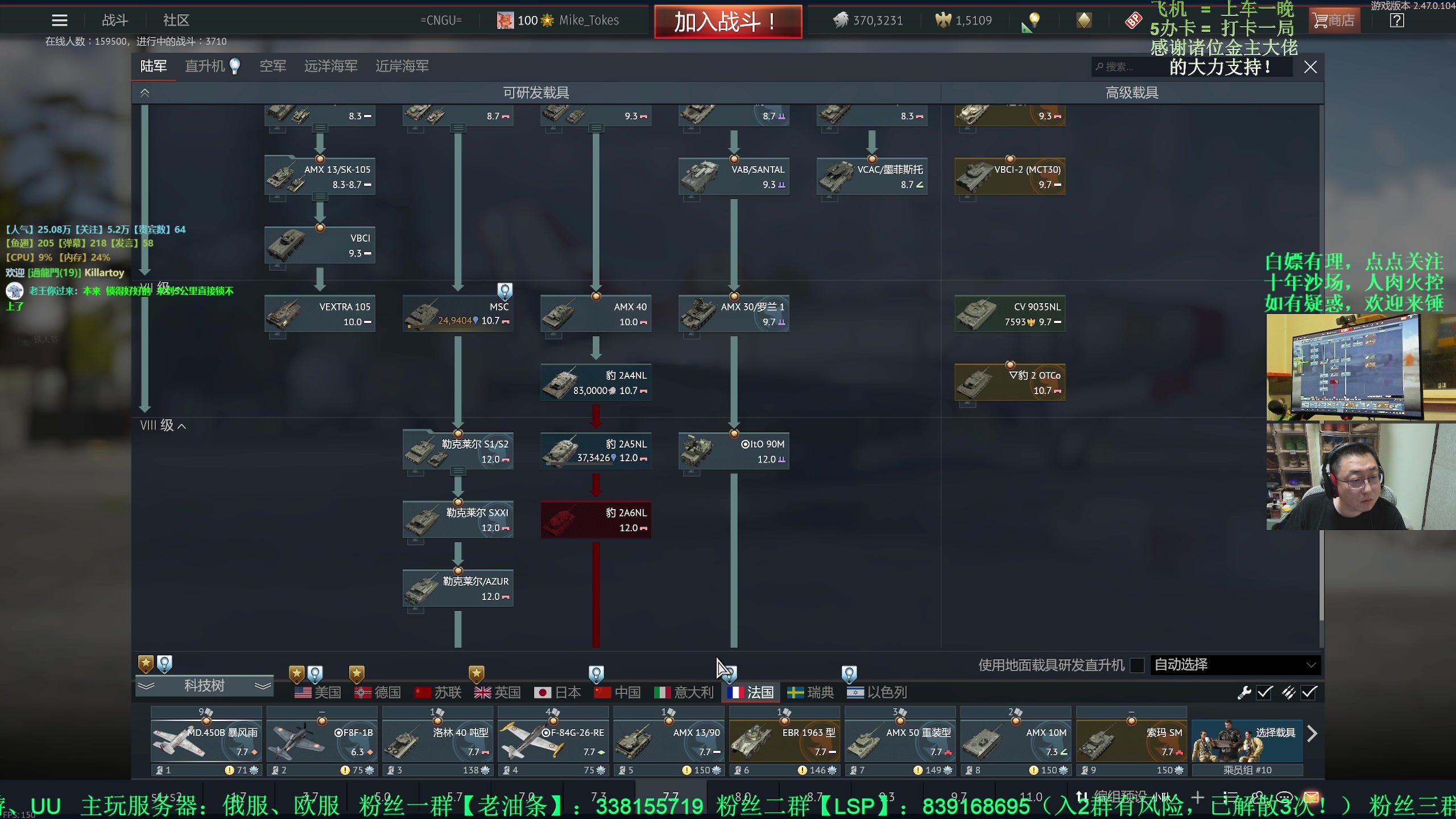Click the golden eagles currency icon

943,20
